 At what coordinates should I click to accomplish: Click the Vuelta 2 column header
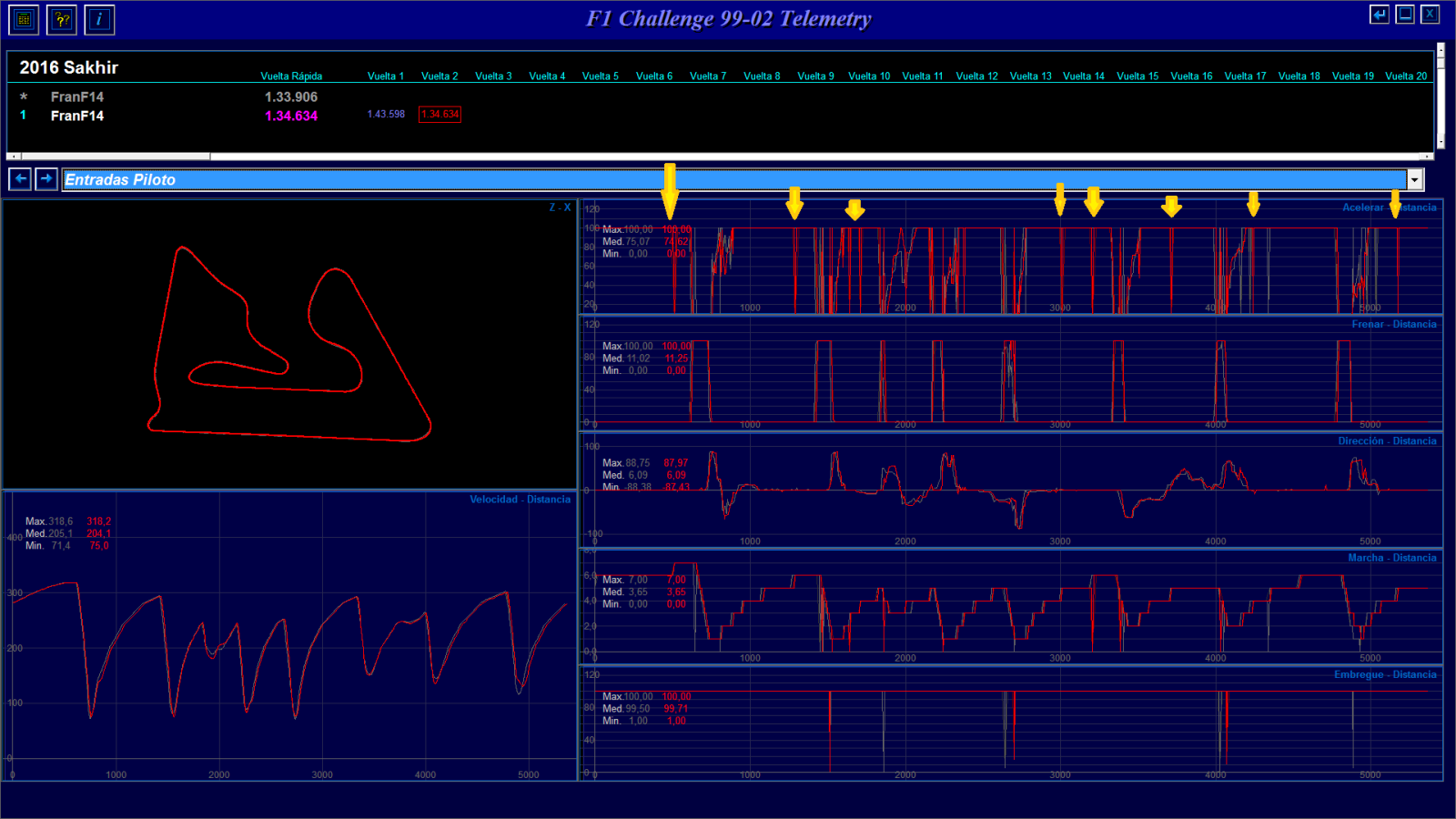(x=440, y=76)
